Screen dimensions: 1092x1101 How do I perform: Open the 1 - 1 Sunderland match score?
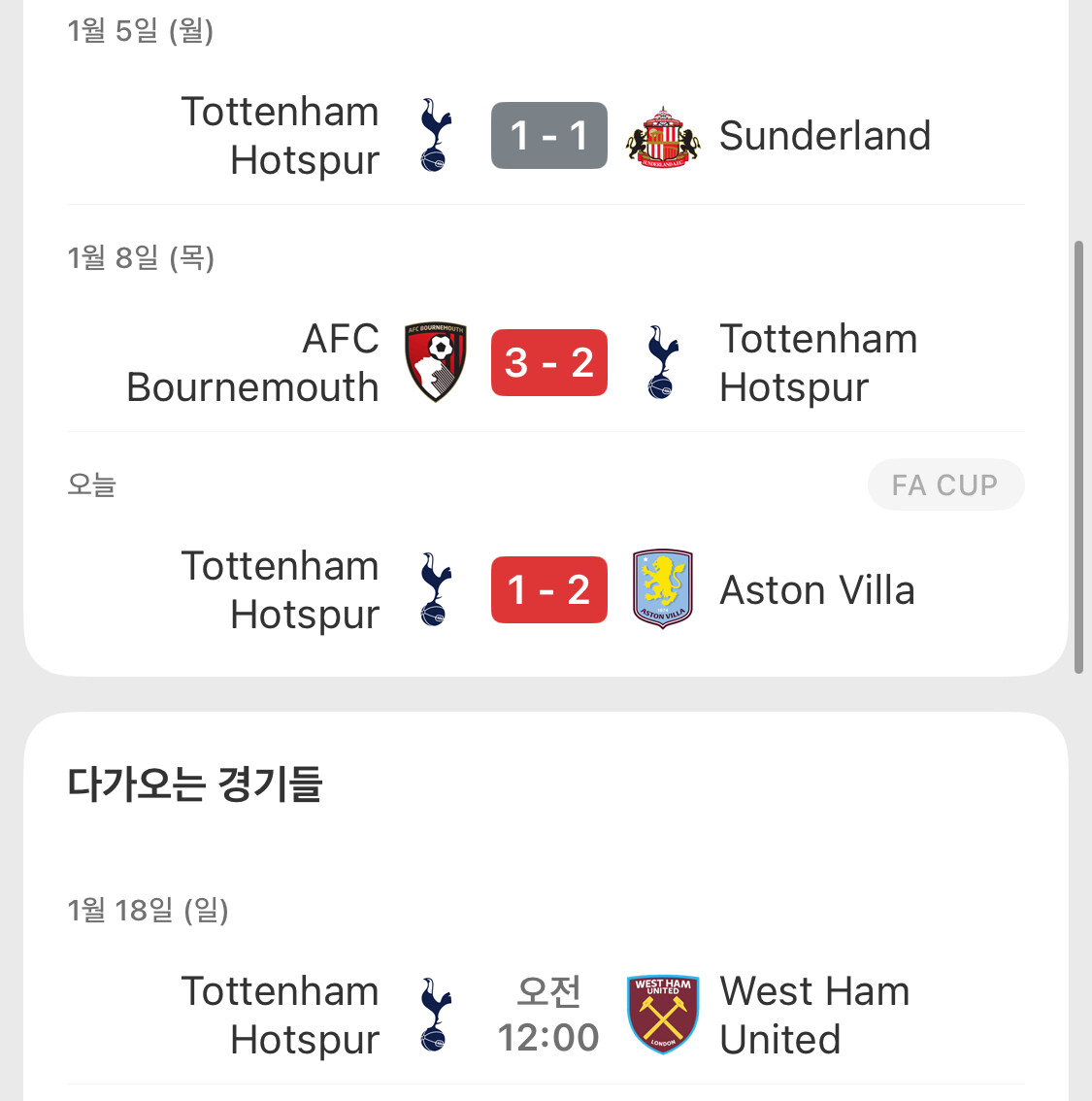549,136
